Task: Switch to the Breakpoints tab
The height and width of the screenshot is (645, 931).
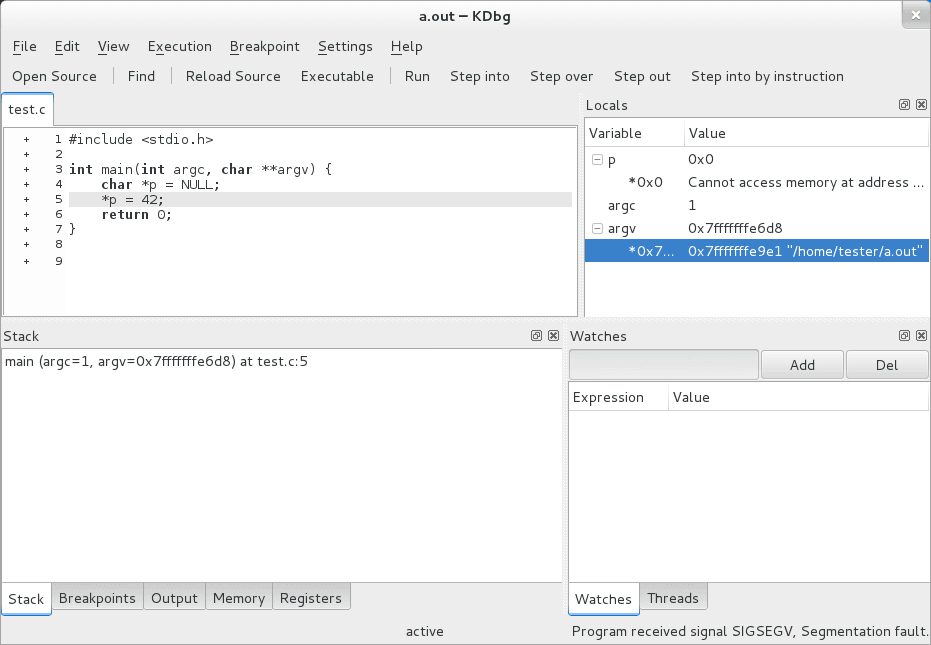Action: 97,598
